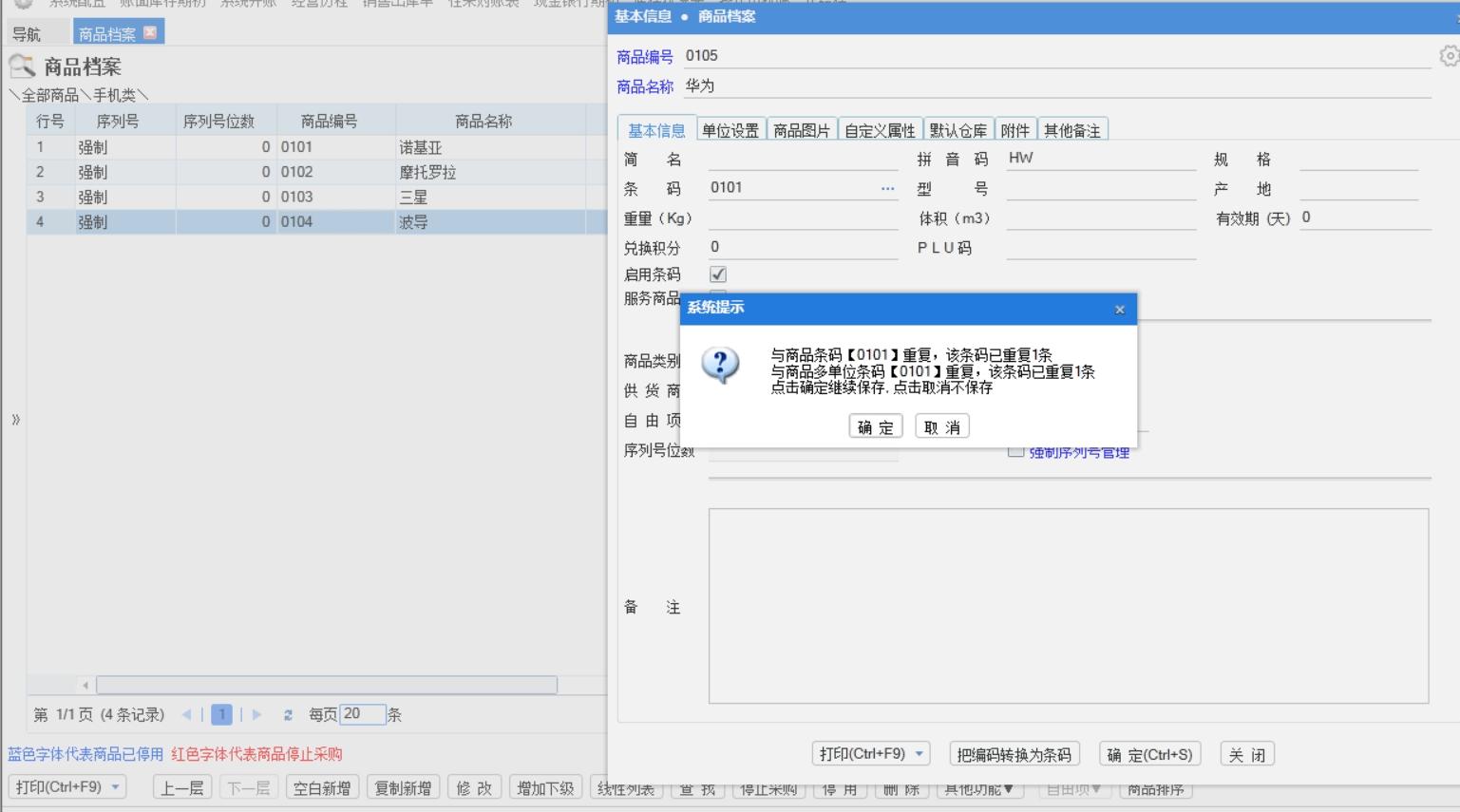Close the 商品档案 tab via its X icon
The height and width of the screenshot is (812, 1460).
pos(149,32)
